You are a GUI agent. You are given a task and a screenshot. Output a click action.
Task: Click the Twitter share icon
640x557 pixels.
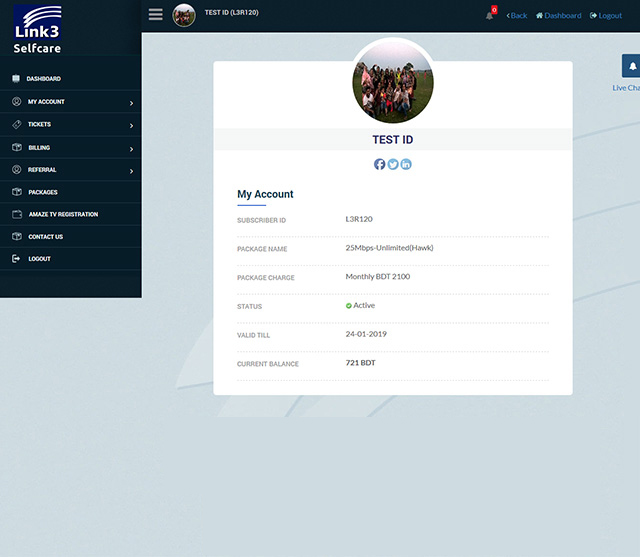[x=393, y=164]
